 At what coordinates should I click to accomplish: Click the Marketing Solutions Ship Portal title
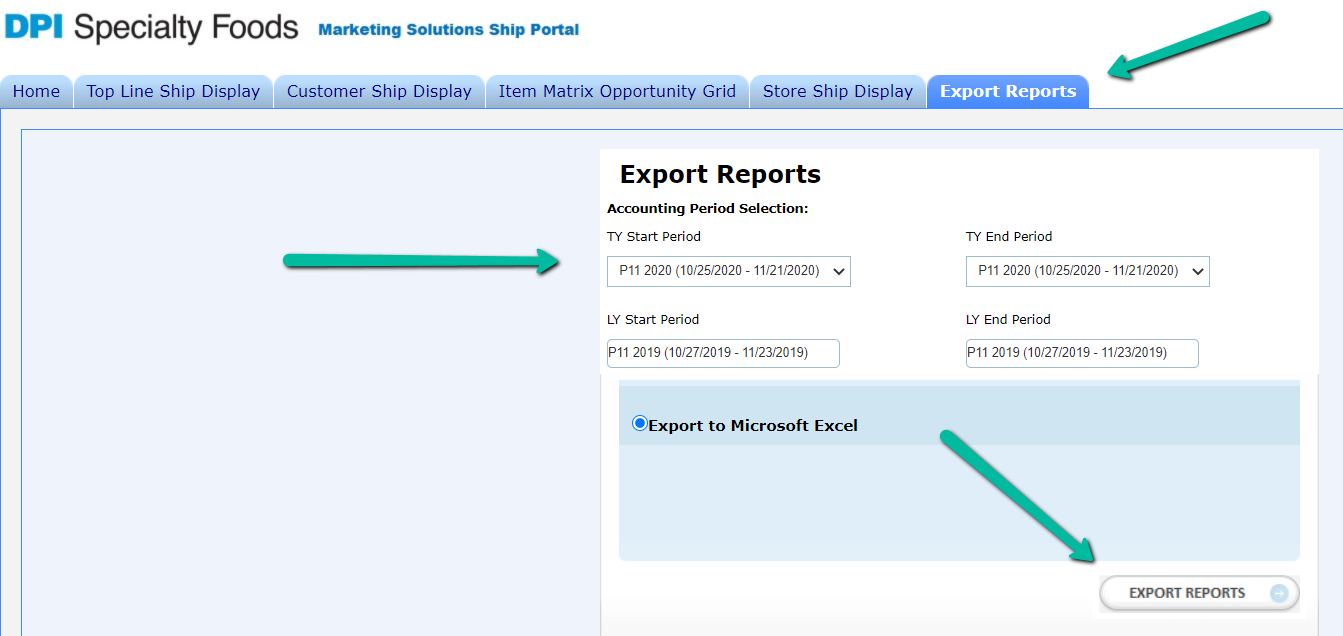448,30
